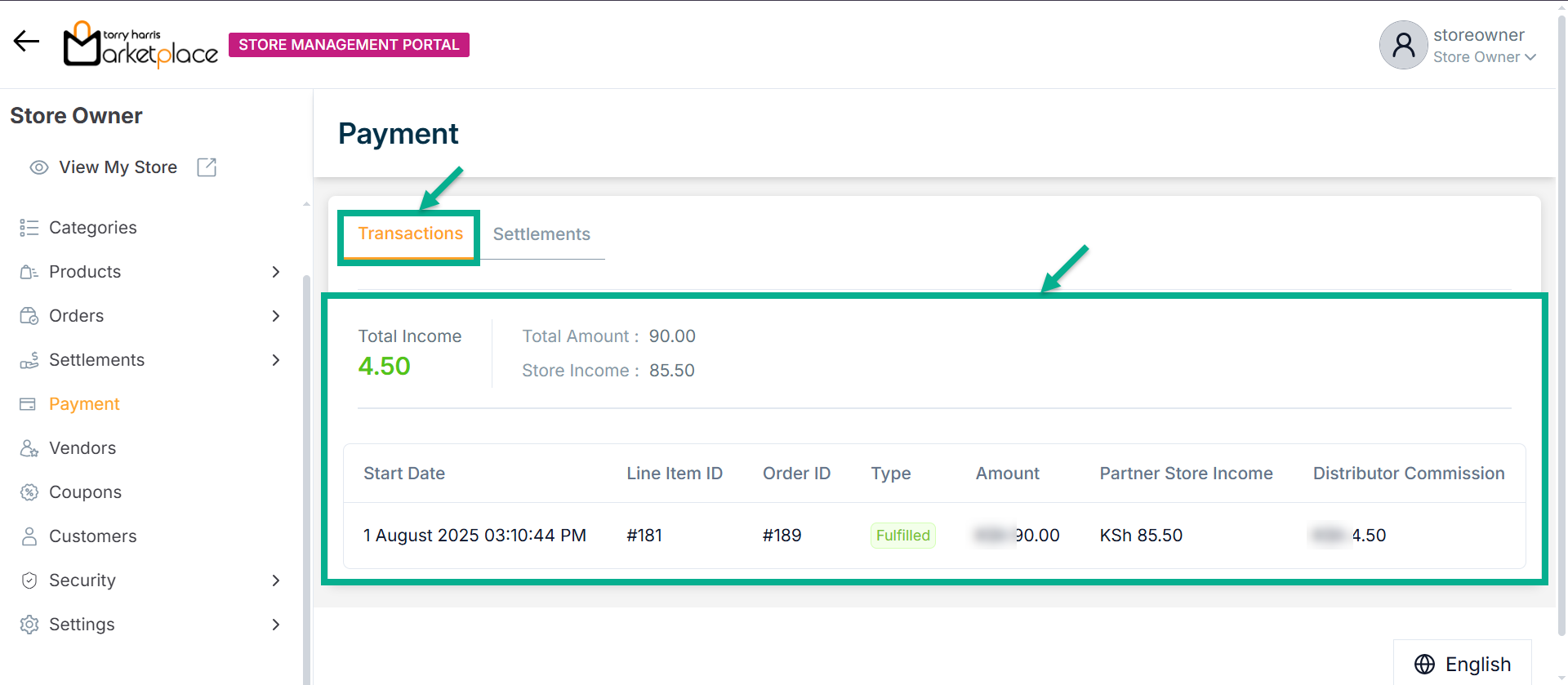1568x685 pixels.
Task: Click the back arrow icon
Action: click(26, 42)
